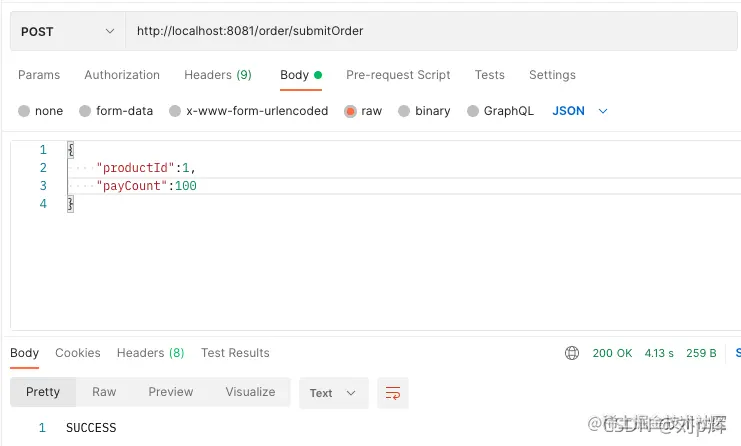Click the request URL field

[431, 31]
